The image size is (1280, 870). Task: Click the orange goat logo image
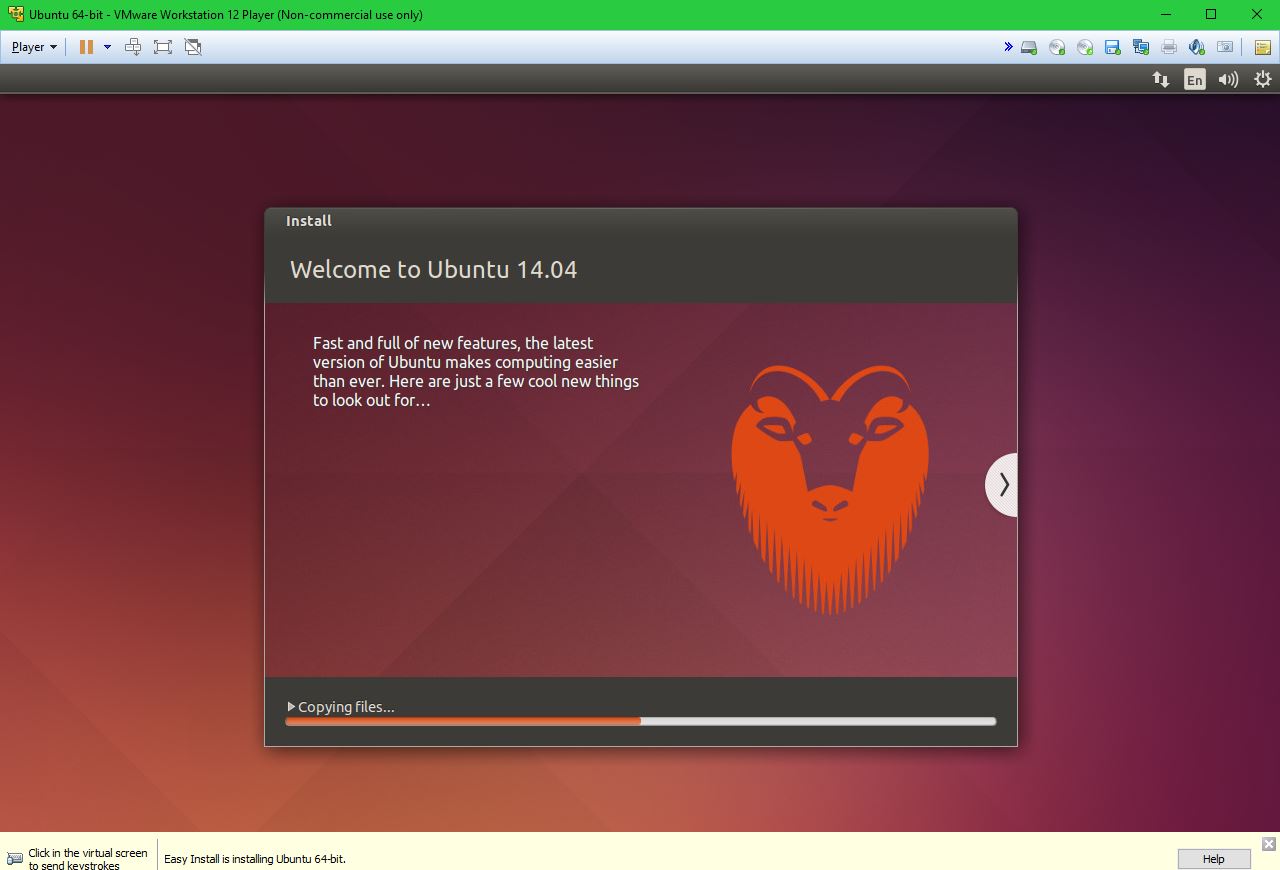(x=830, y=489)
